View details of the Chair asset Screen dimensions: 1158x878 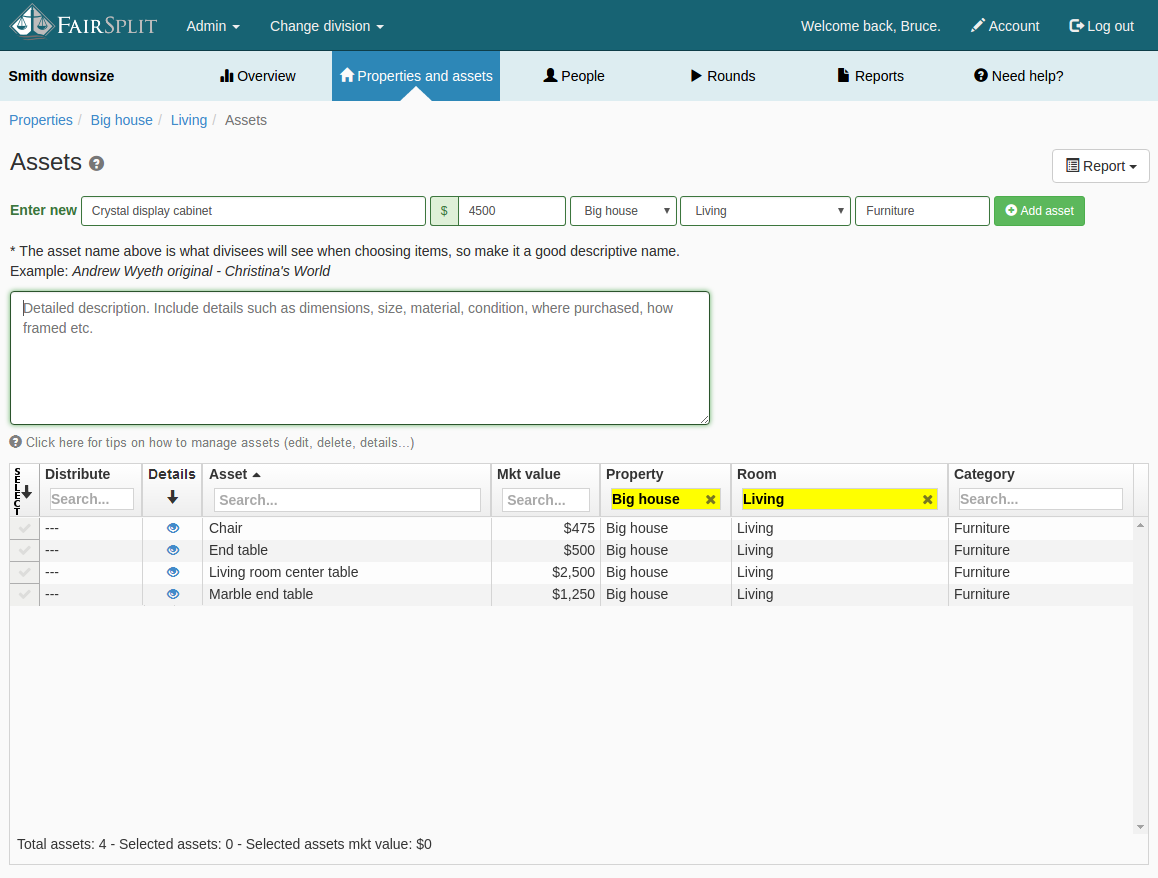pos(173,528)
